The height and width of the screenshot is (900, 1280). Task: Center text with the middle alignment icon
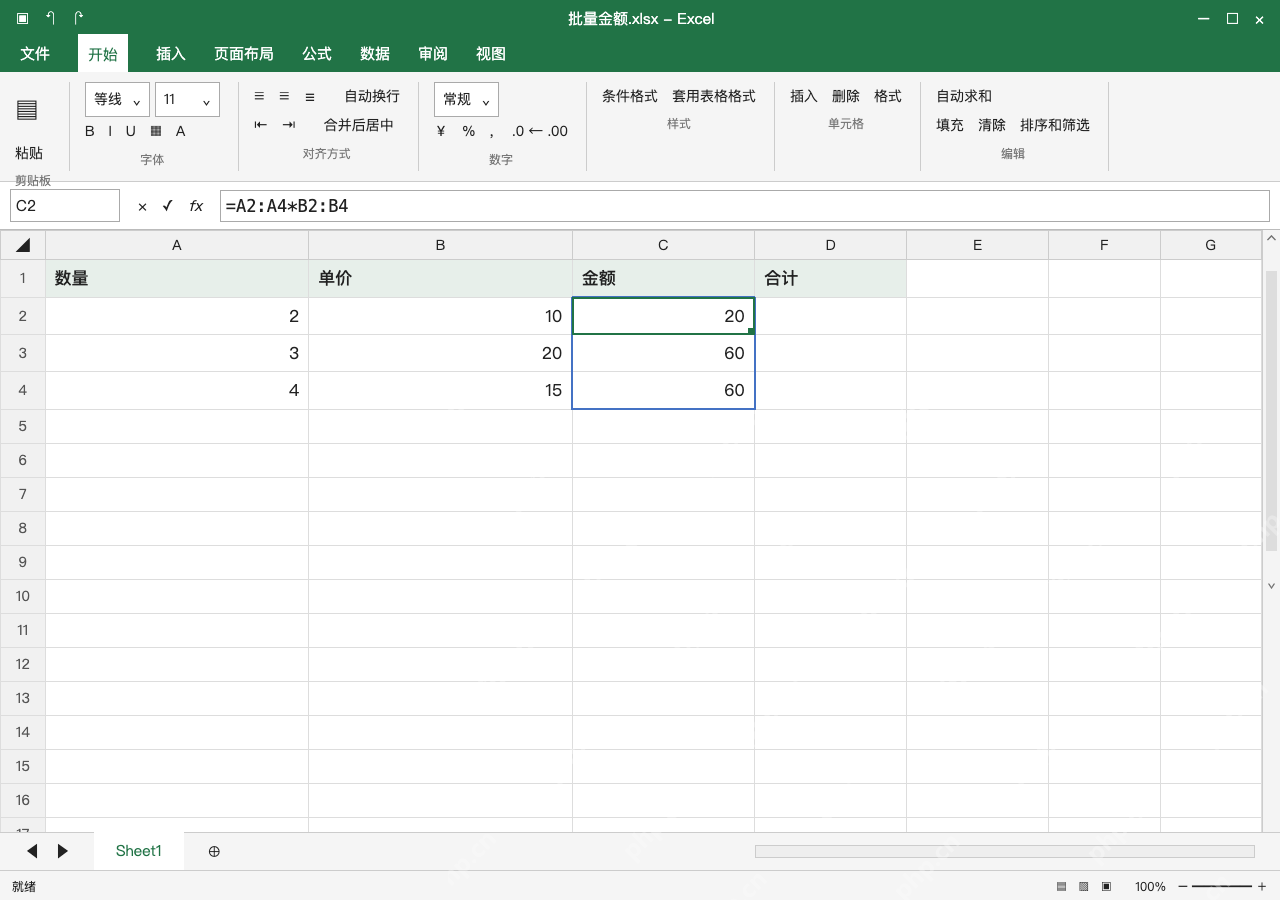[x=284, y=96]
